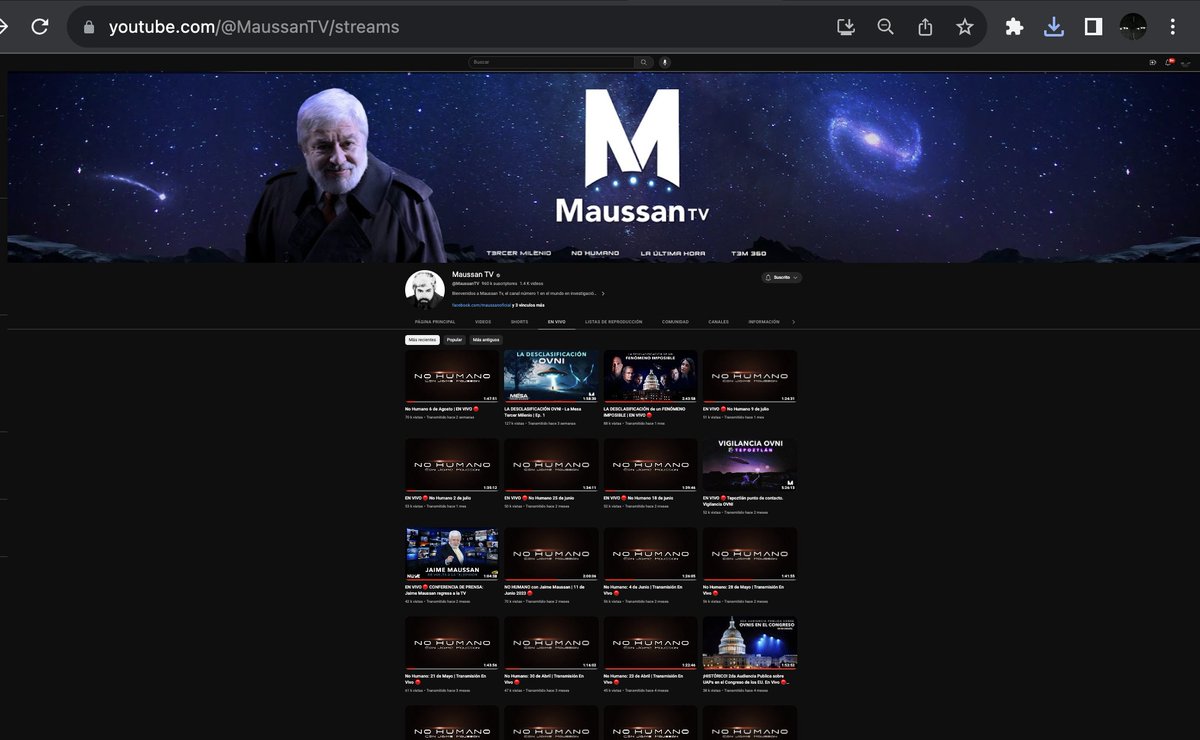Open thumbnail of No Humano 9 de julio

point(750,376)
